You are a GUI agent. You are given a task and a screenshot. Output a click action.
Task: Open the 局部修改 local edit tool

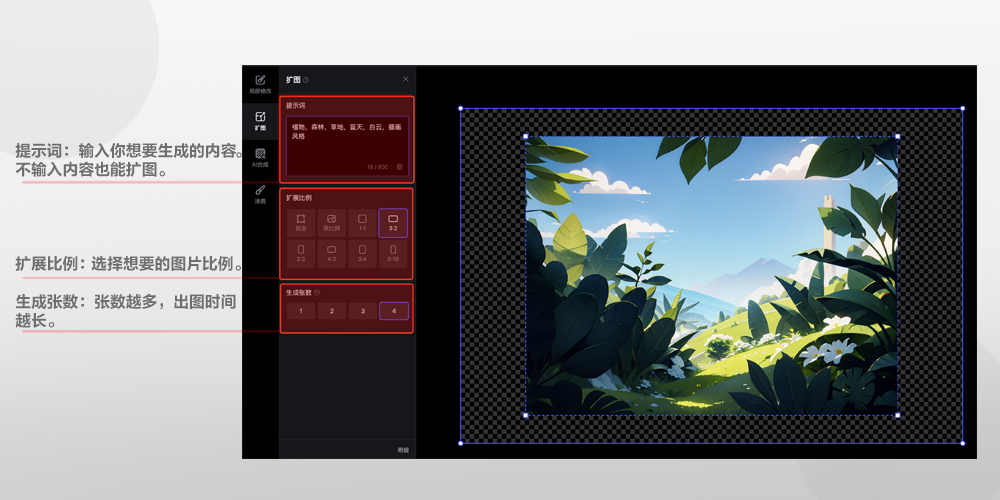tap(260, 84)
